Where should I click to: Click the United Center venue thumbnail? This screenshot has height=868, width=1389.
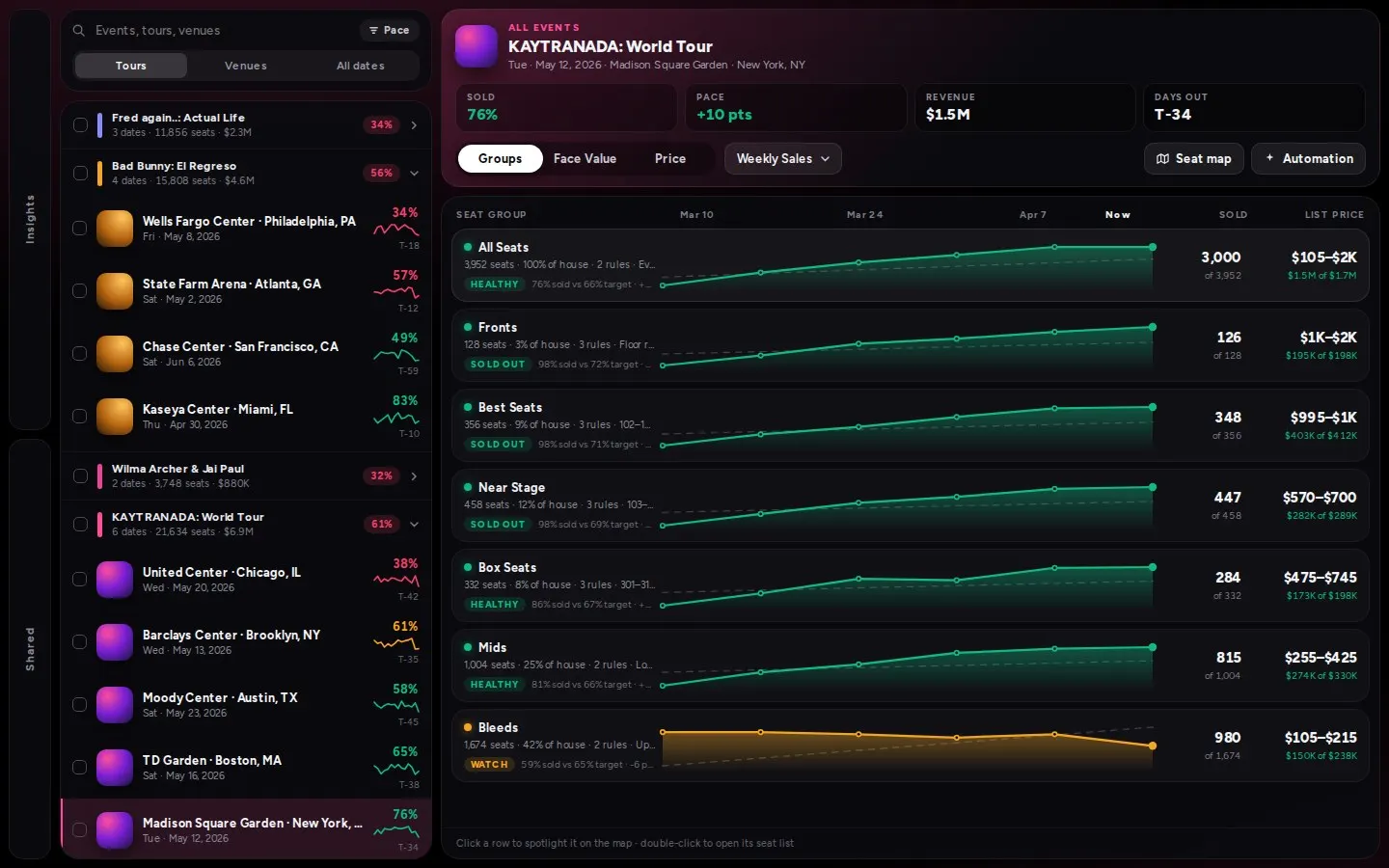click(115, 580)
